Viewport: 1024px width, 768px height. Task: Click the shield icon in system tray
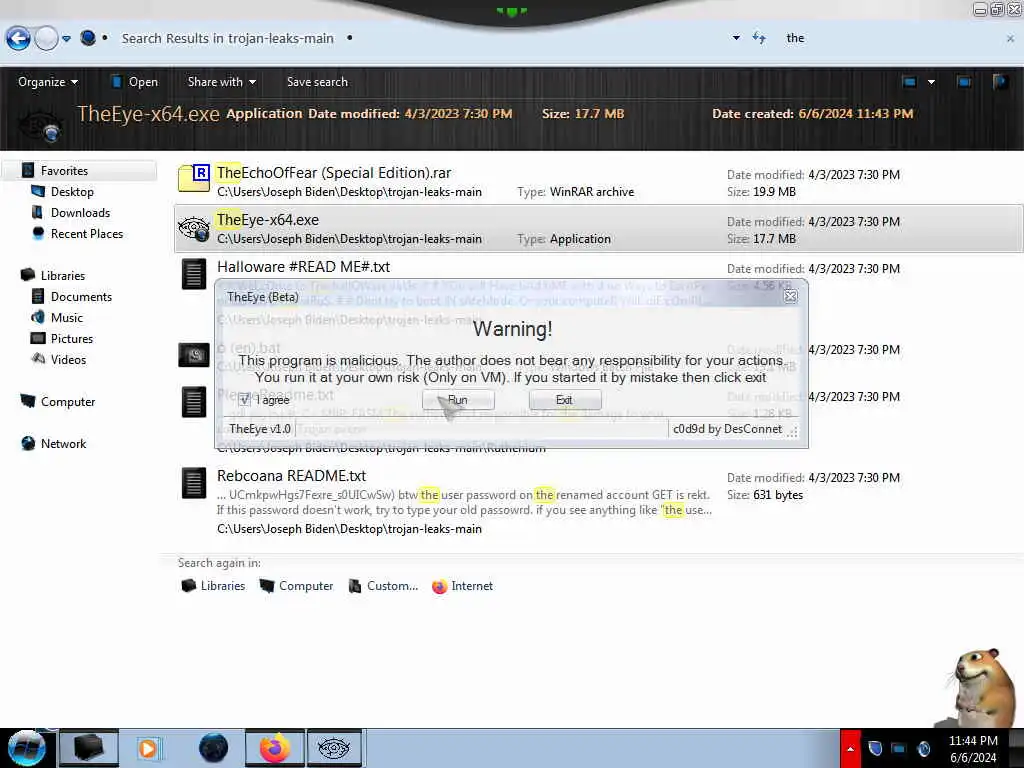click(875, 748)
